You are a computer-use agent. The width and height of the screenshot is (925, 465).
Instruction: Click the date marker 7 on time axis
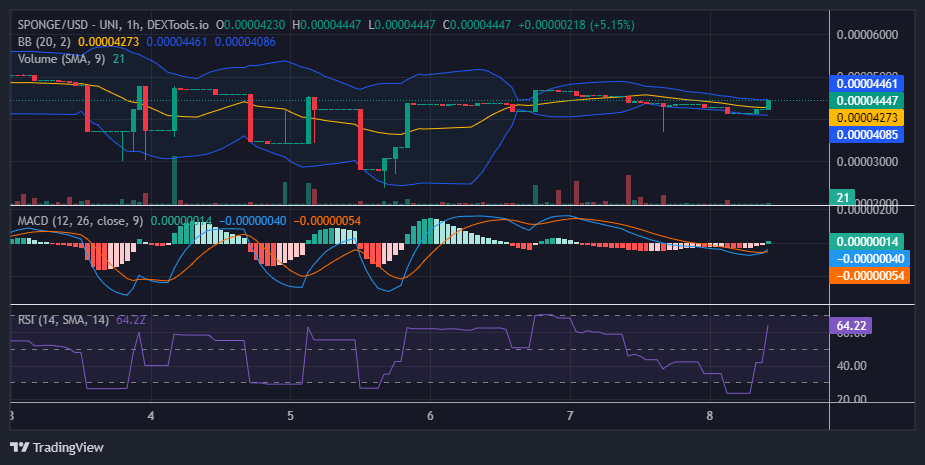click(x=570, y=415)
